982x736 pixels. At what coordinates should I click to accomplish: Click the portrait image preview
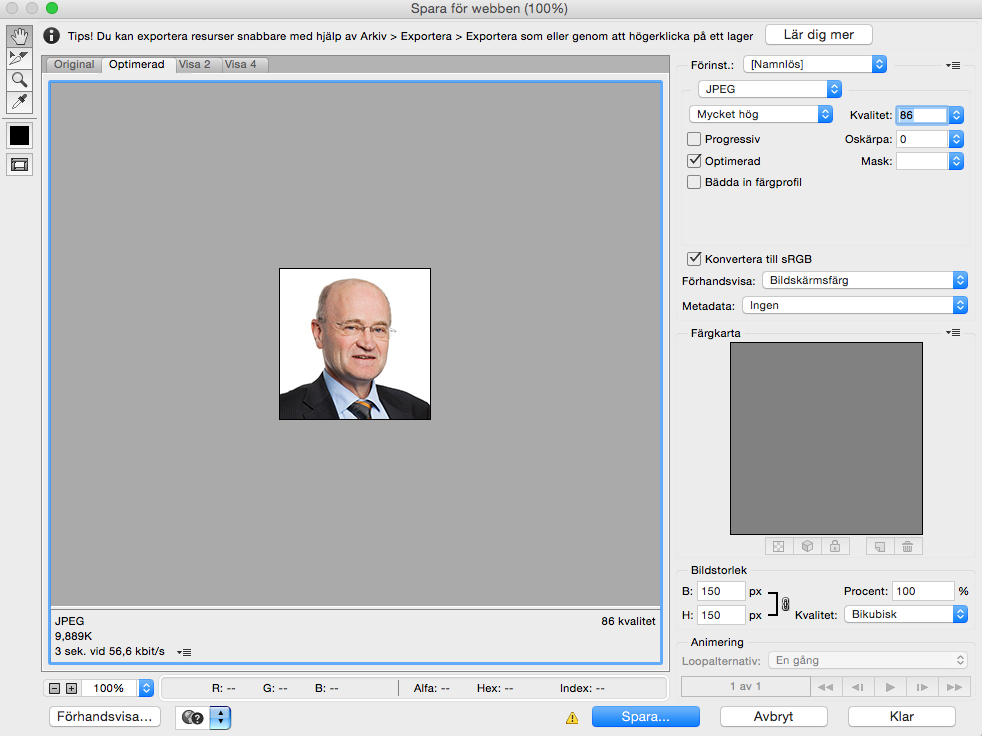pyautogui.click(x=355, y=344)
